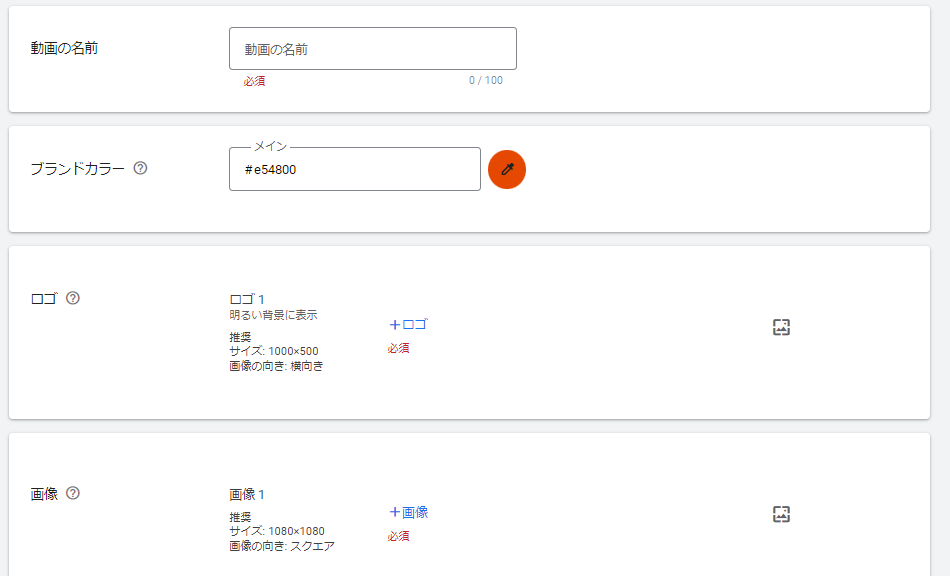Click the logo image placeholder icon
The height and width of the screenshot is (576, 950).
point(782,327)
